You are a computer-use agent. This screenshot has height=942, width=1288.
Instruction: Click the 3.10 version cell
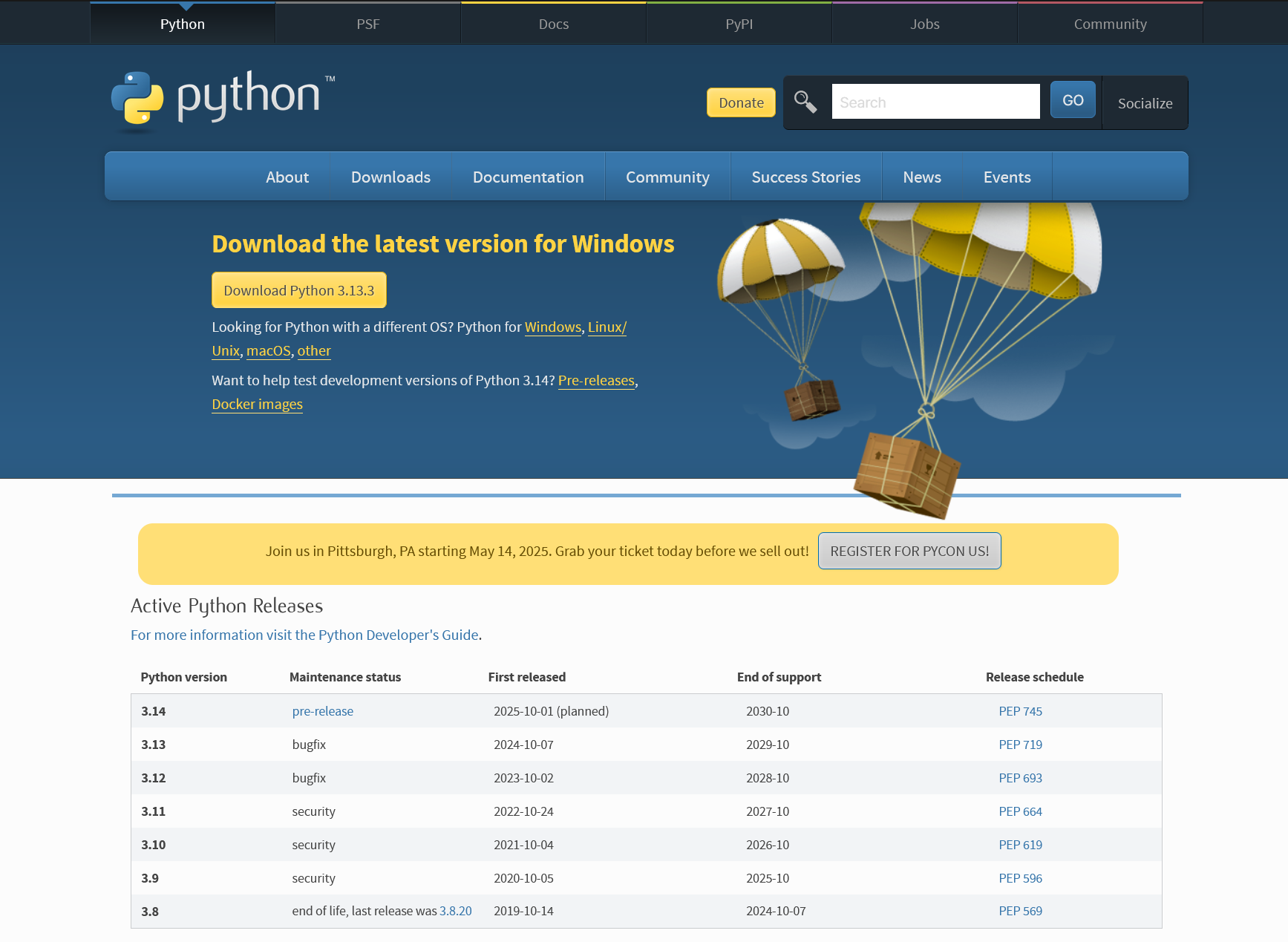tap(154, 845)
